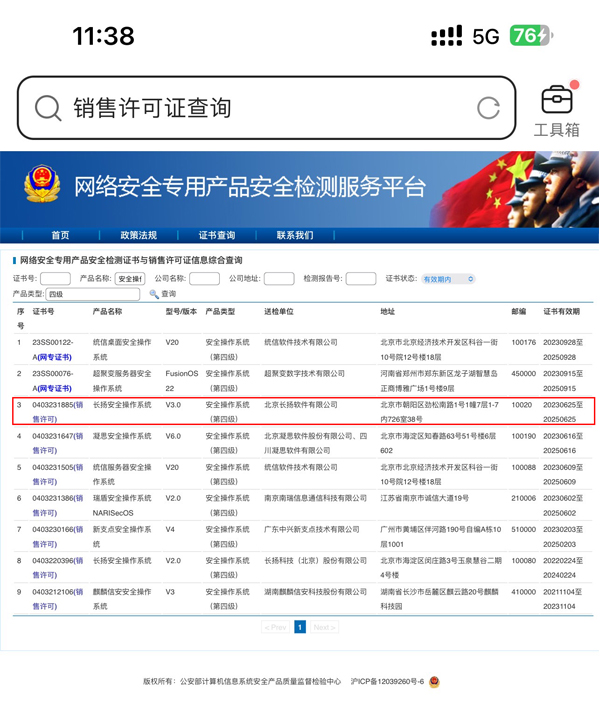The height and width of the screenshot is (721, 600).
Task: Tap the search magnifier icon in address bar
Action: pos(48,108)
